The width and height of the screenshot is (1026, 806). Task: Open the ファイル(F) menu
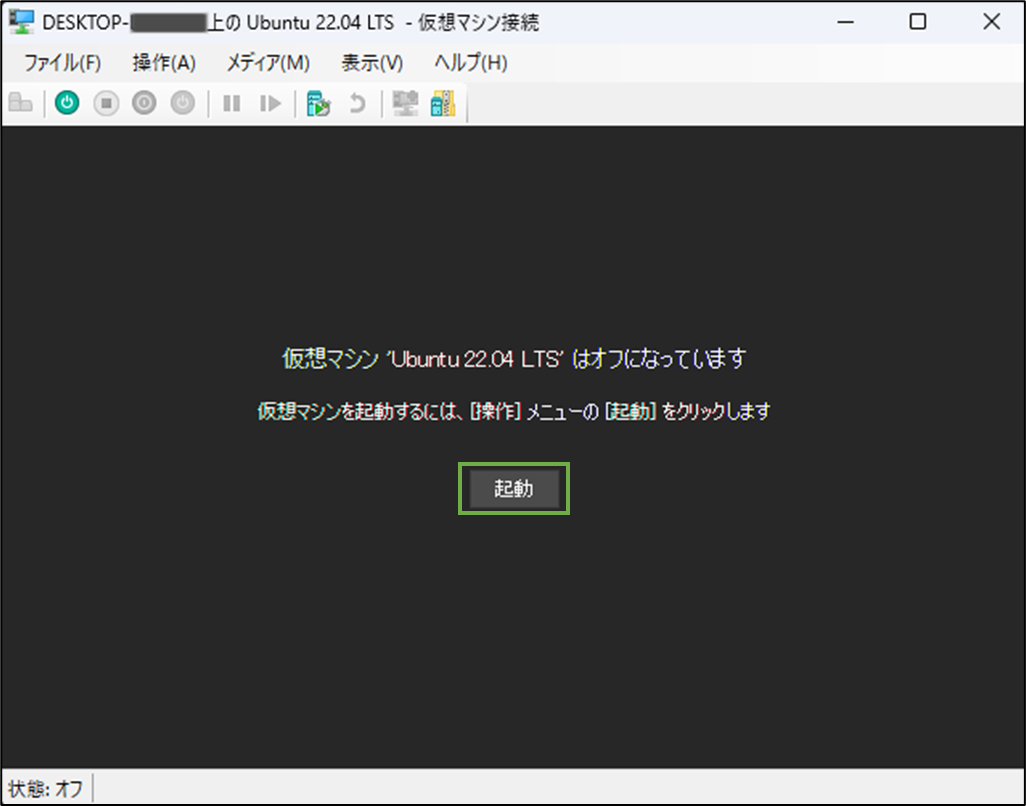click(62, 62)
